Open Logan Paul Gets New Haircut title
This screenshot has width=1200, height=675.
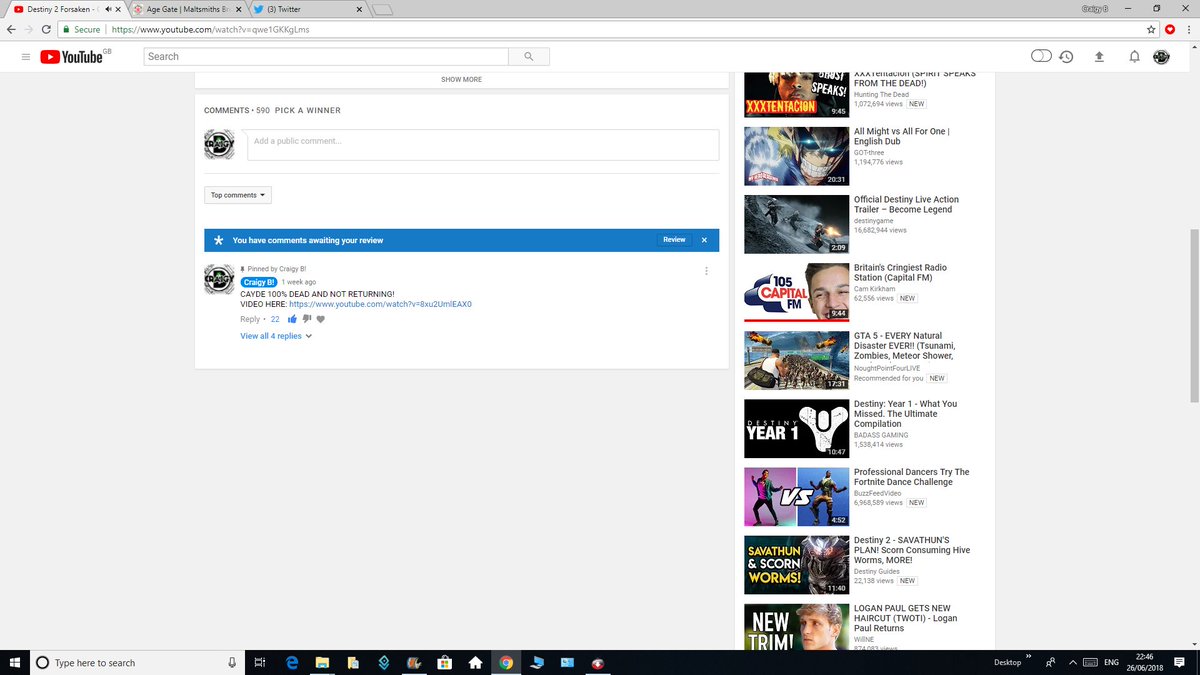tap(905, 618)
